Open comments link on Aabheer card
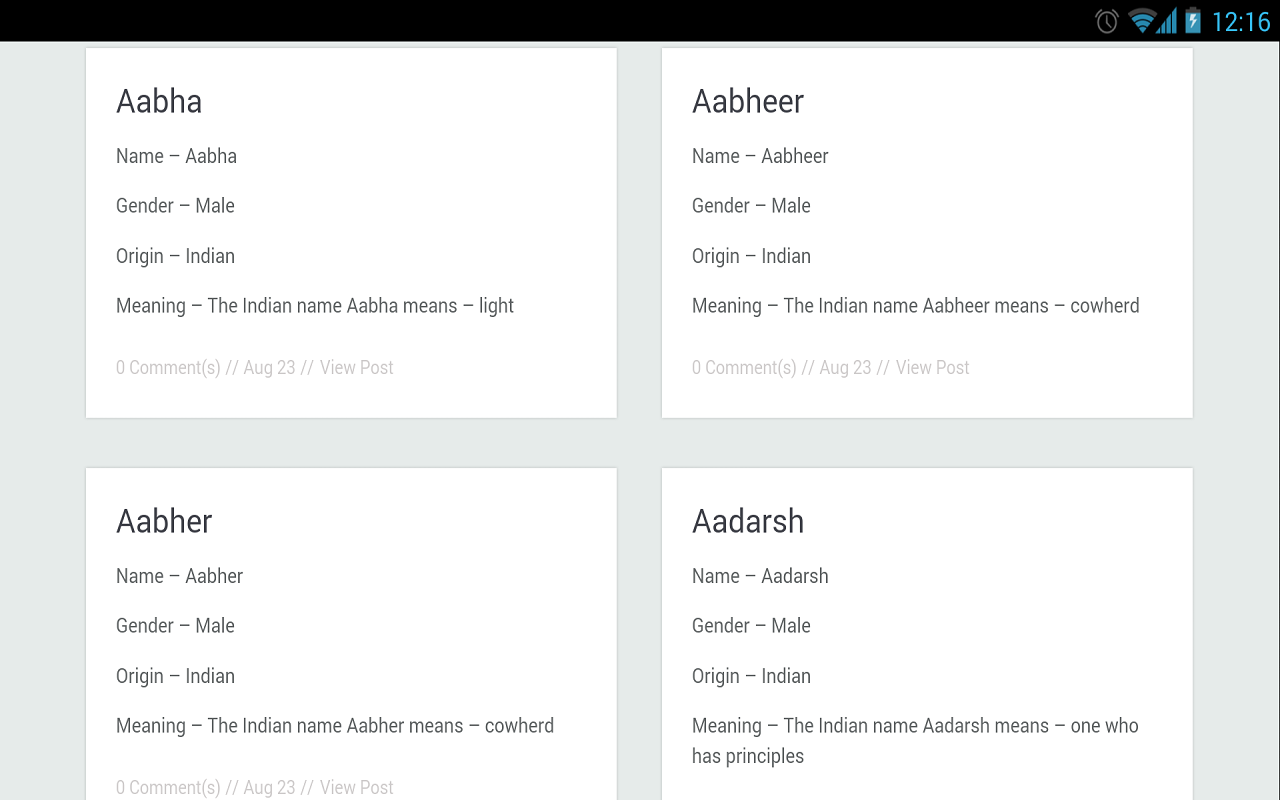 [x=744, y=368]
